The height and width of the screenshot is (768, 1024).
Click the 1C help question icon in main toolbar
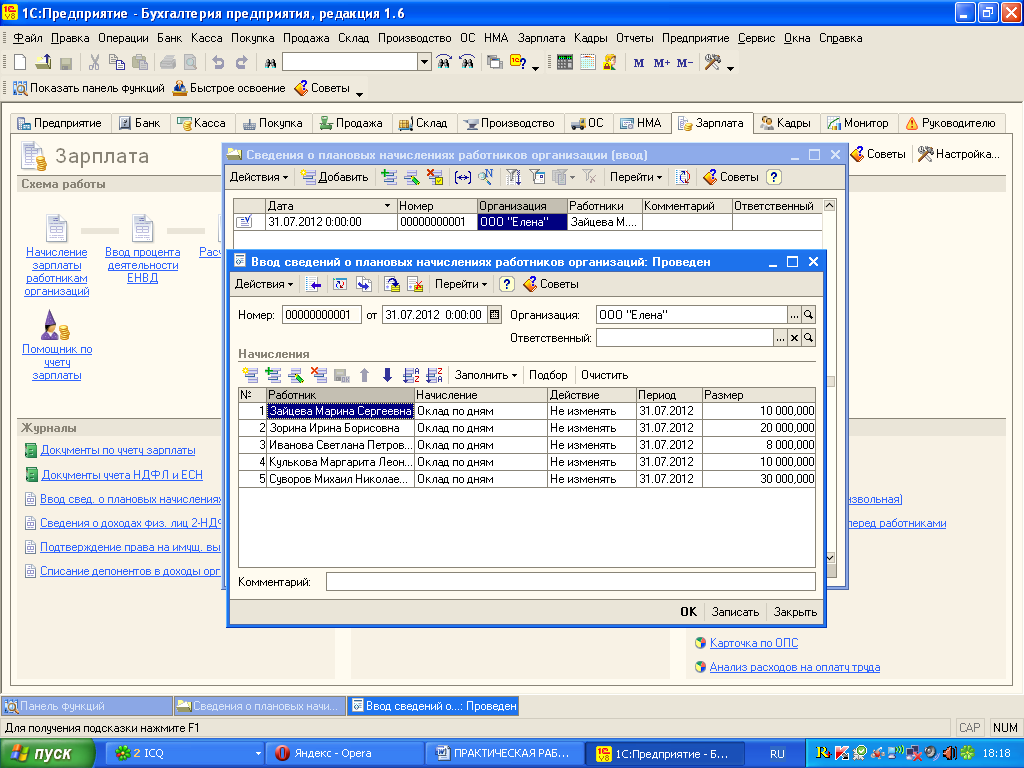click(x=519, y=63)
